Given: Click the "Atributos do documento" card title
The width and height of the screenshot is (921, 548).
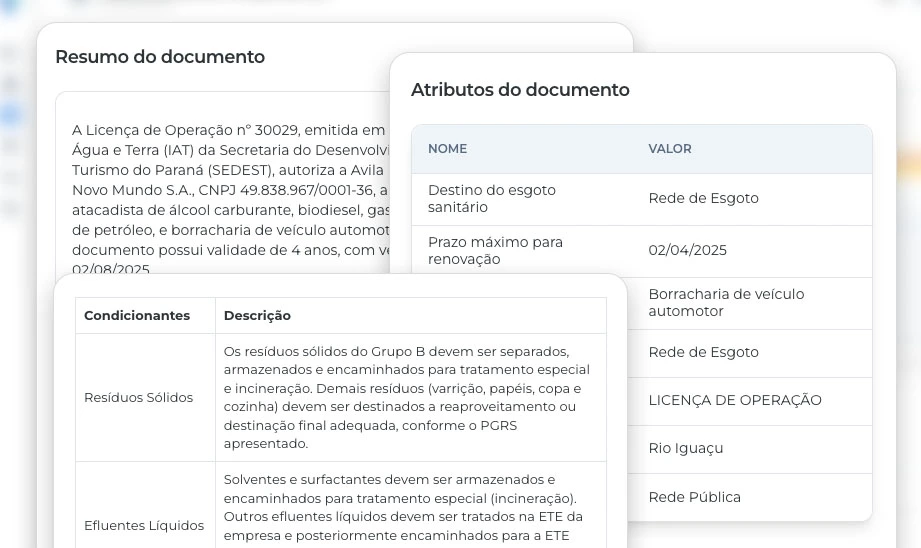Looking at the screenshot, I should point(520,90).
